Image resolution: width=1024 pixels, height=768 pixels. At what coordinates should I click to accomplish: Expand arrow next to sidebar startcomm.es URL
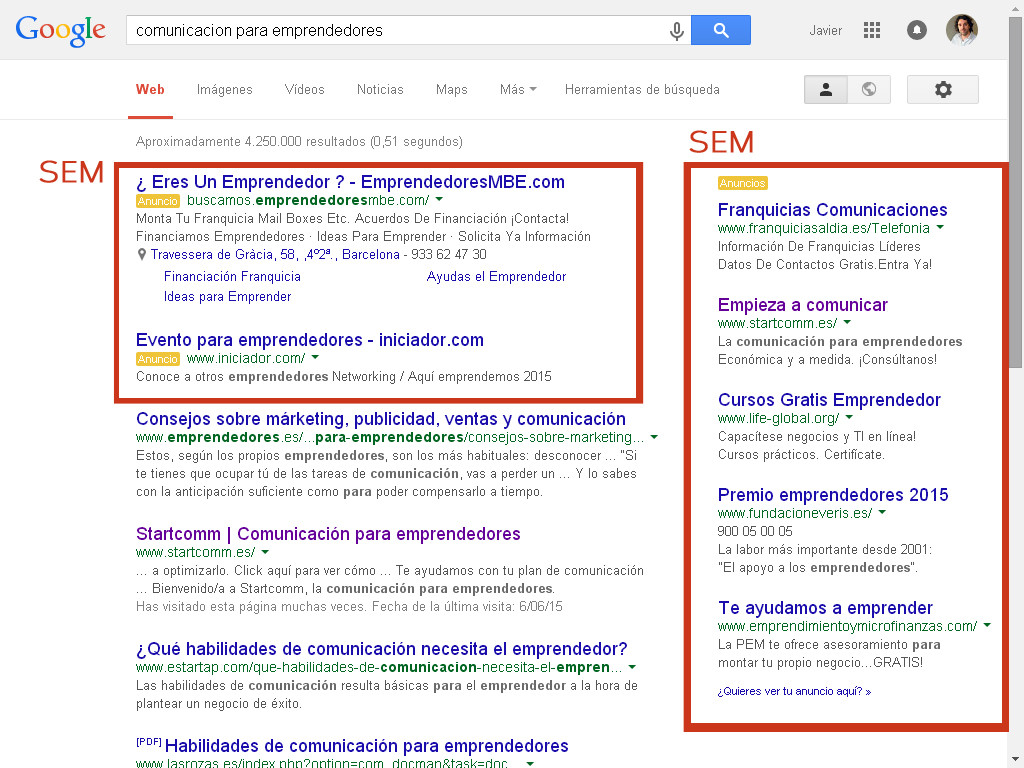(848, 322)
